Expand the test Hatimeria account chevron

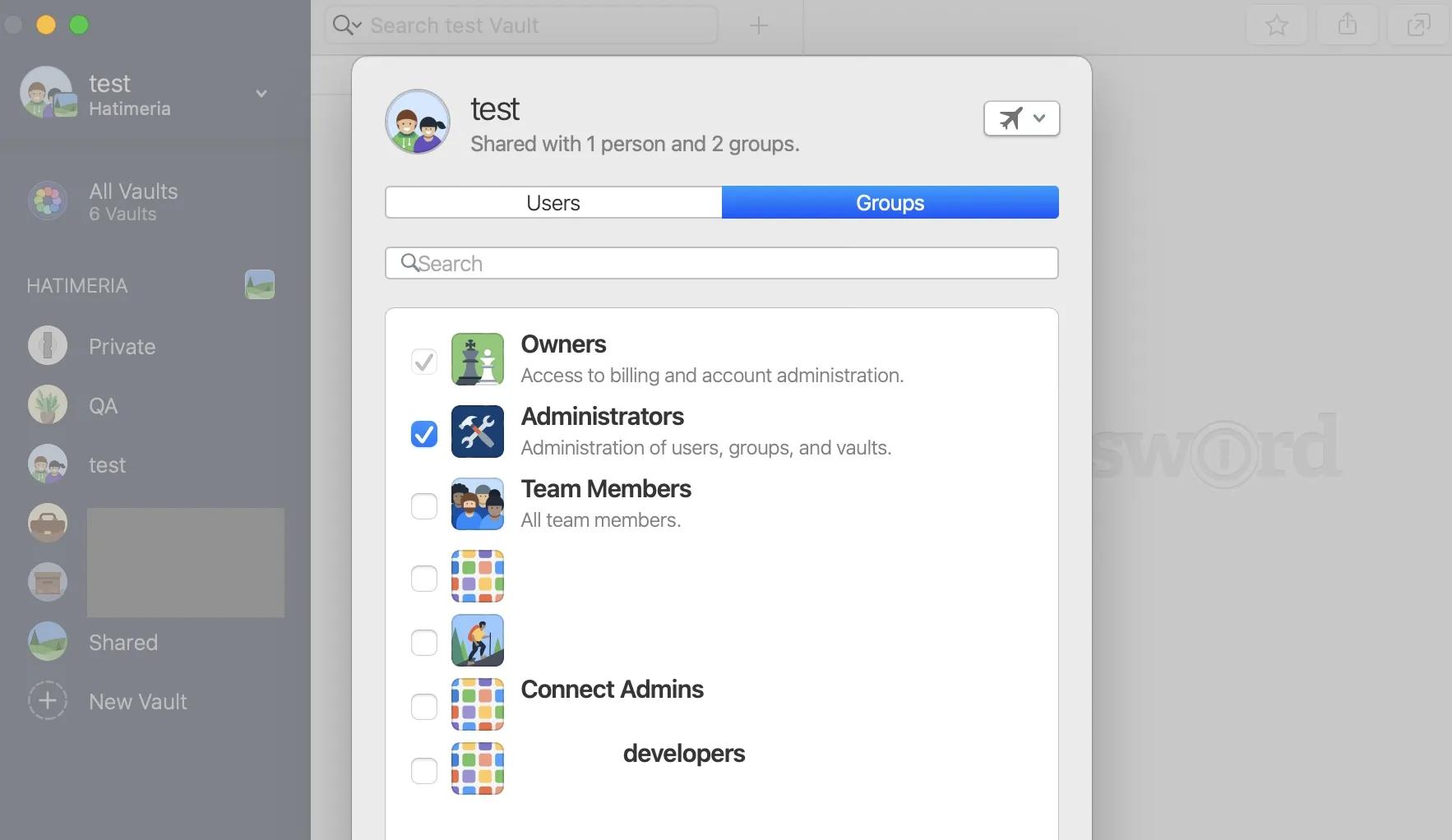(x=261, y=94)
